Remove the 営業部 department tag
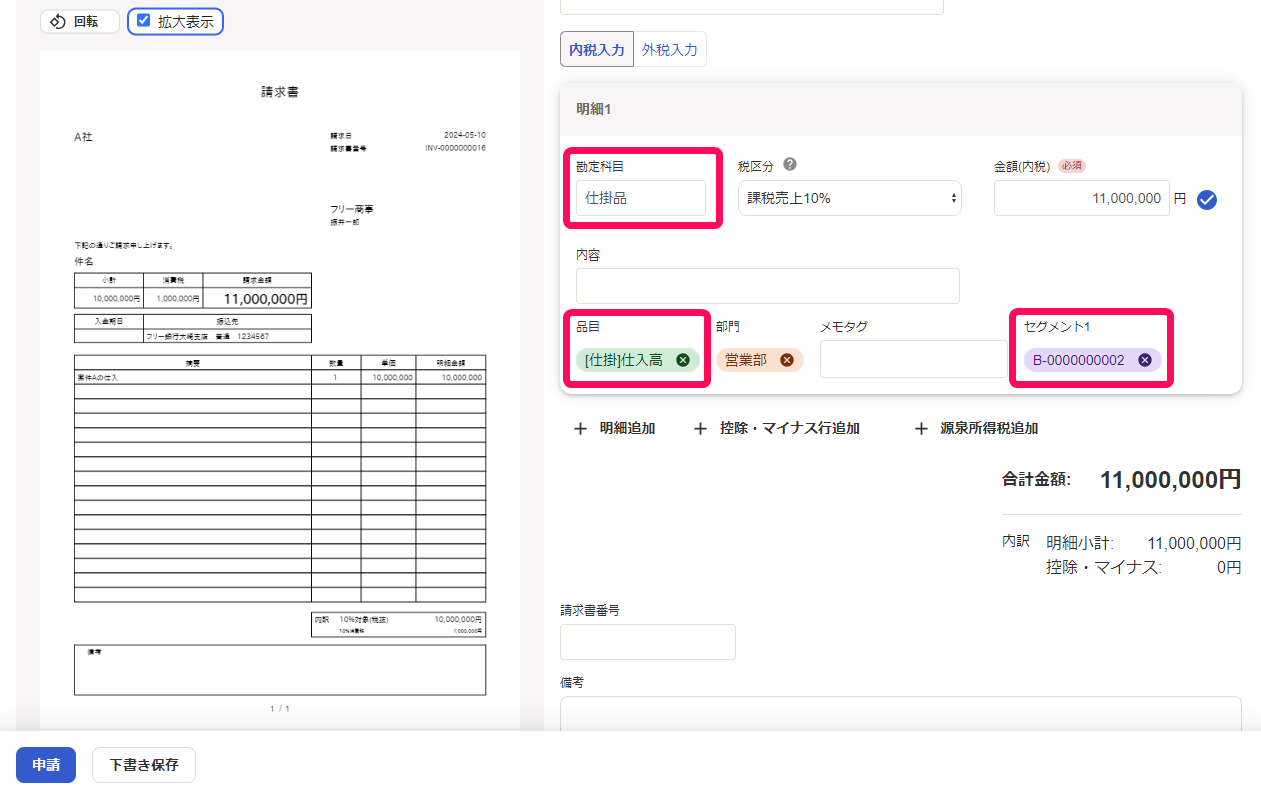This screenshot has height=795, width=1261. [x=787, y=360]
